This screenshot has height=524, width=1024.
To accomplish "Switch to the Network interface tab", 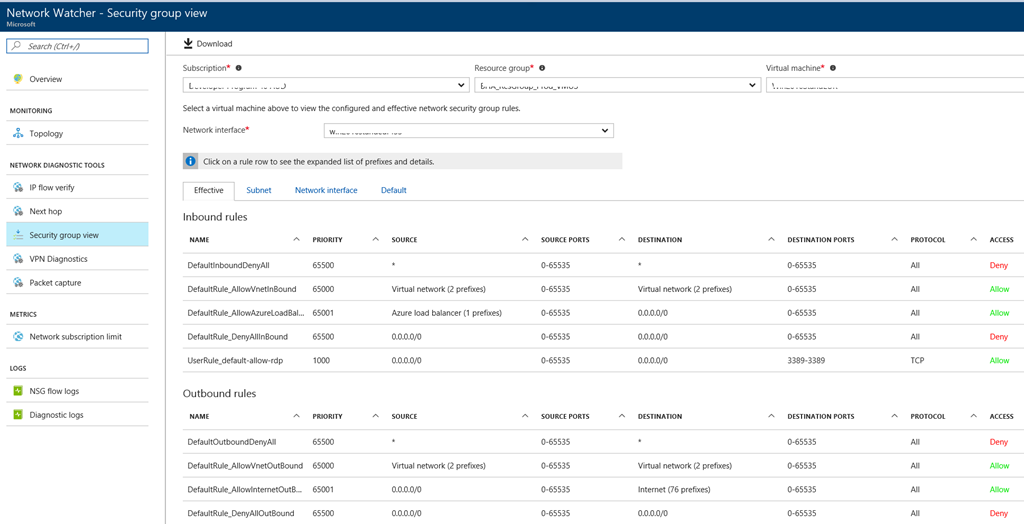I will click(326, 190).
